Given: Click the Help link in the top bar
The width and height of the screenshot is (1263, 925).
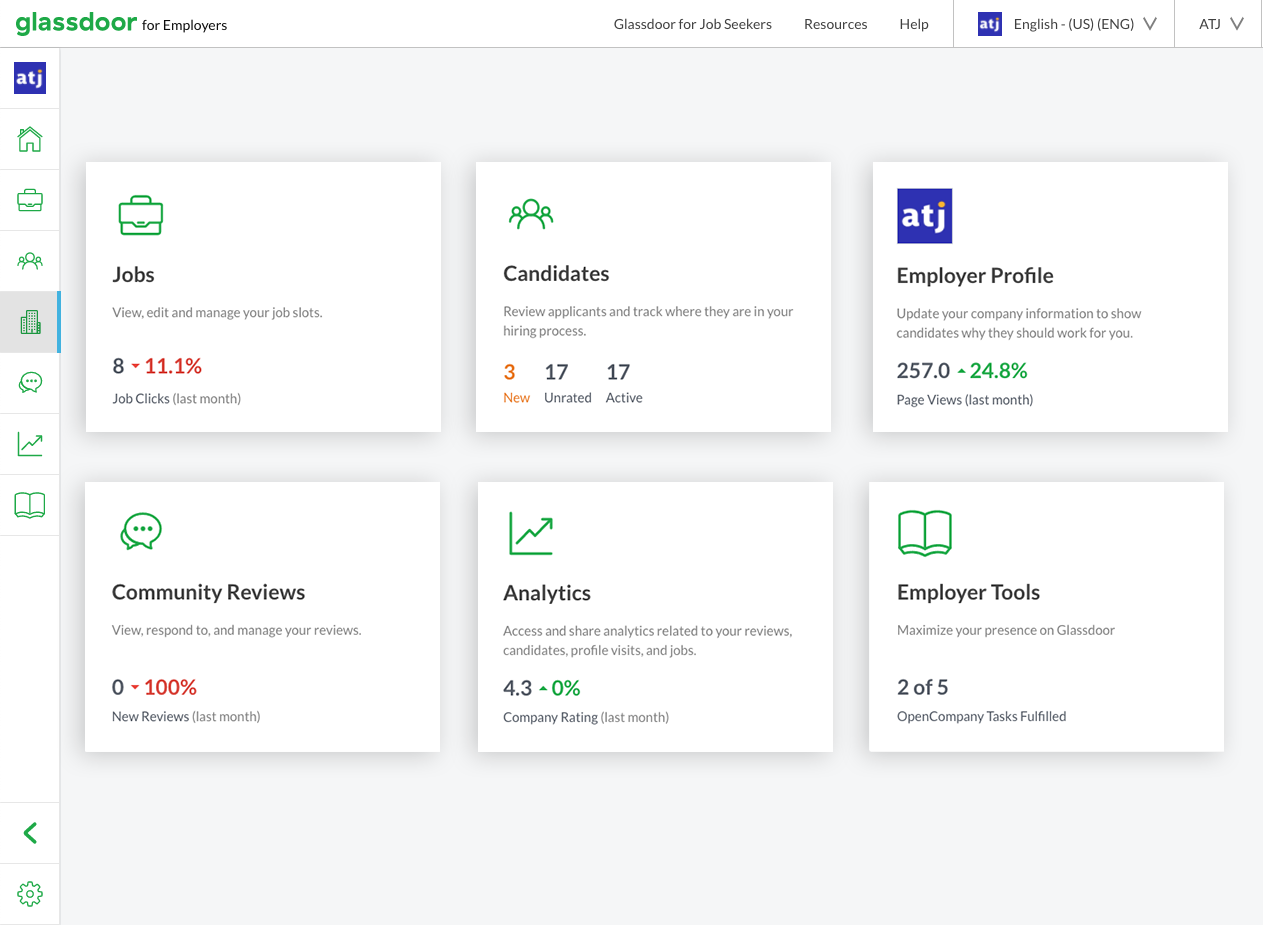Looking at the screenshot, I should tap(913, 23).
